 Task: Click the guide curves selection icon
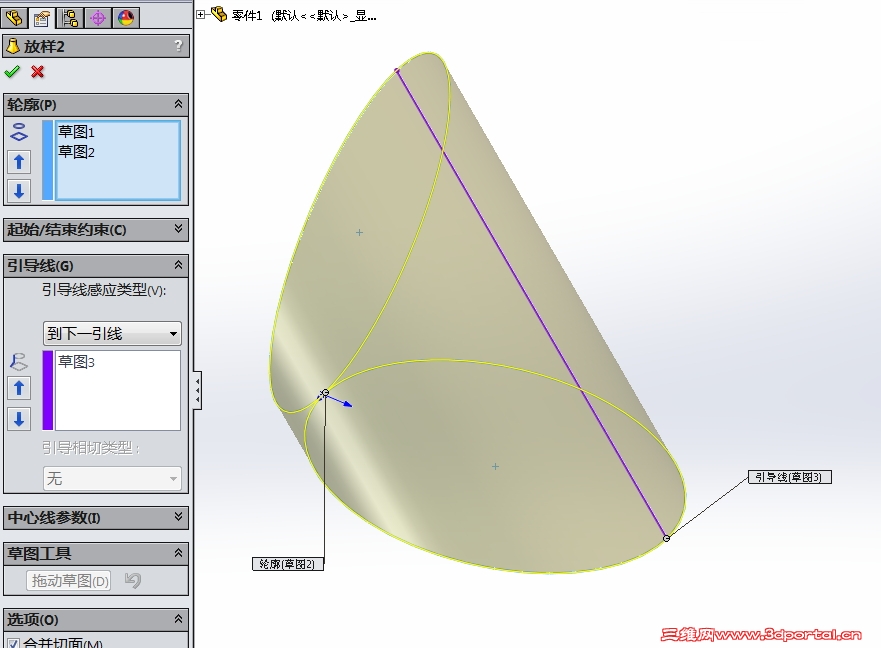click(19, 361)
